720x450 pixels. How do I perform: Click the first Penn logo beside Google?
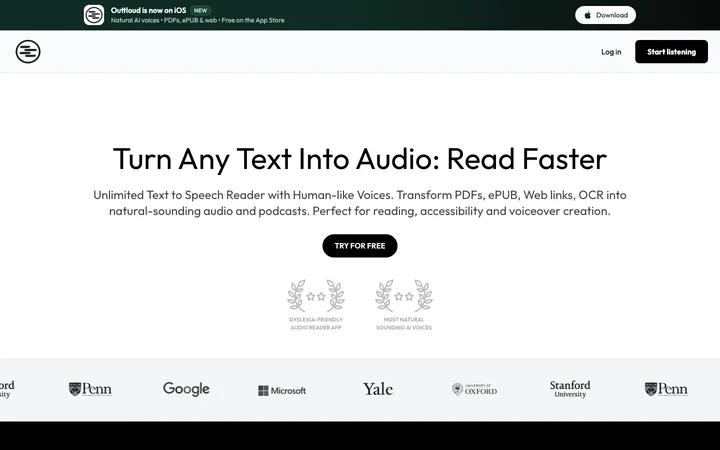(90, 389)
